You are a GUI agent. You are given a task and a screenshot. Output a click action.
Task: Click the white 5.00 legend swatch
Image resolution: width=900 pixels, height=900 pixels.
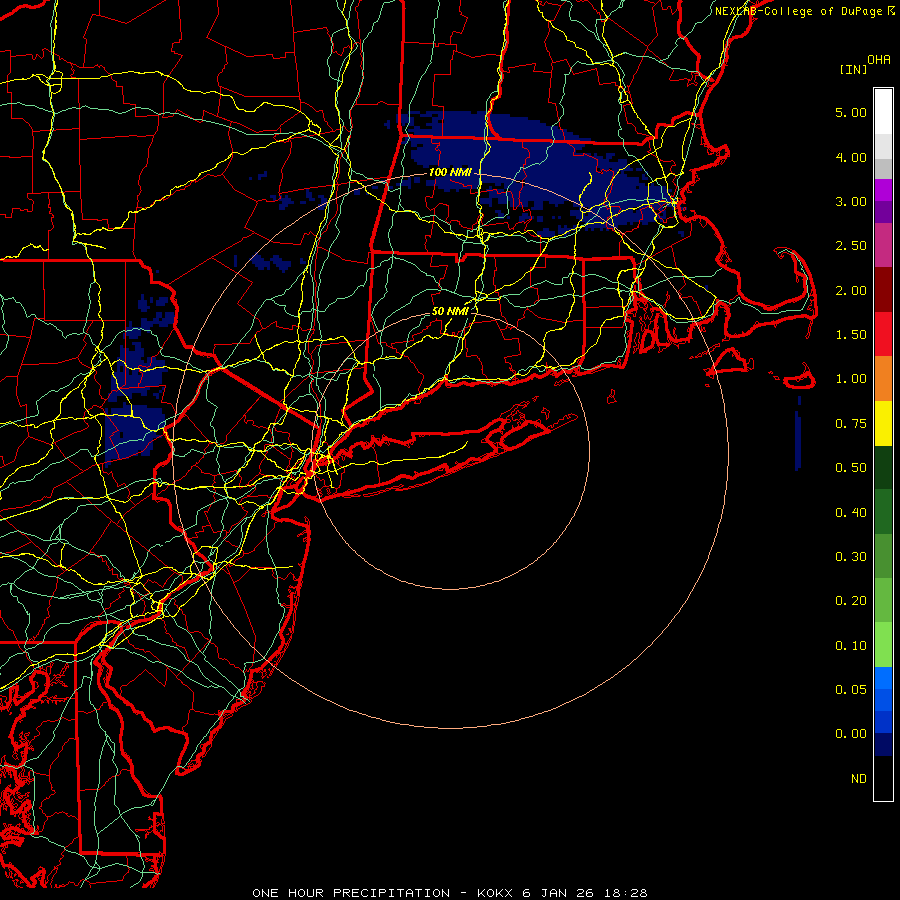[x=883, y=112]
